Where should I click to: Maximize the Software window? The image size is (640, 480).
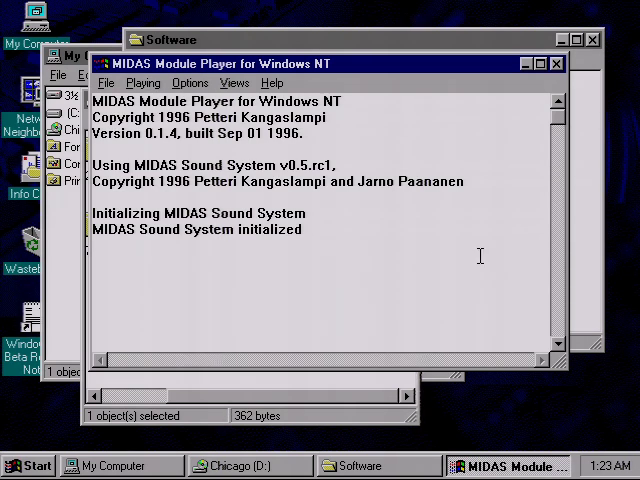pos(577,40)
